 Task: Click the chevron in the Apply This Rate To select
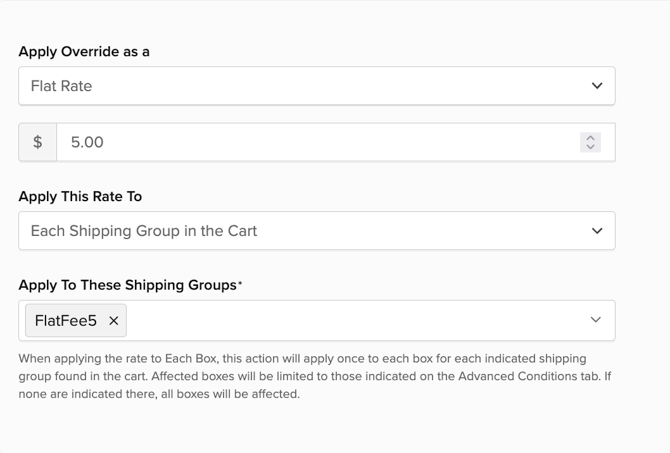[x=597, y=231]
